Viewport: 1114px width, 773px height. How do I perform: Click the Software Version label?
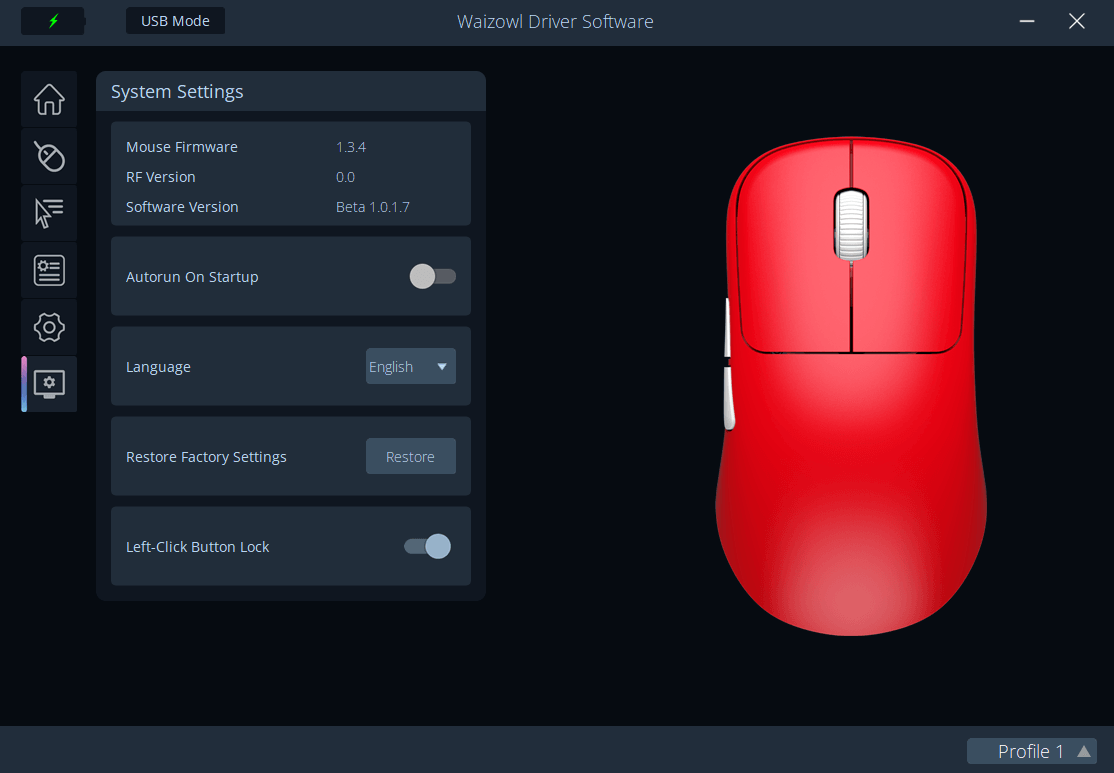pyautogui.click(x=182, y=207)
